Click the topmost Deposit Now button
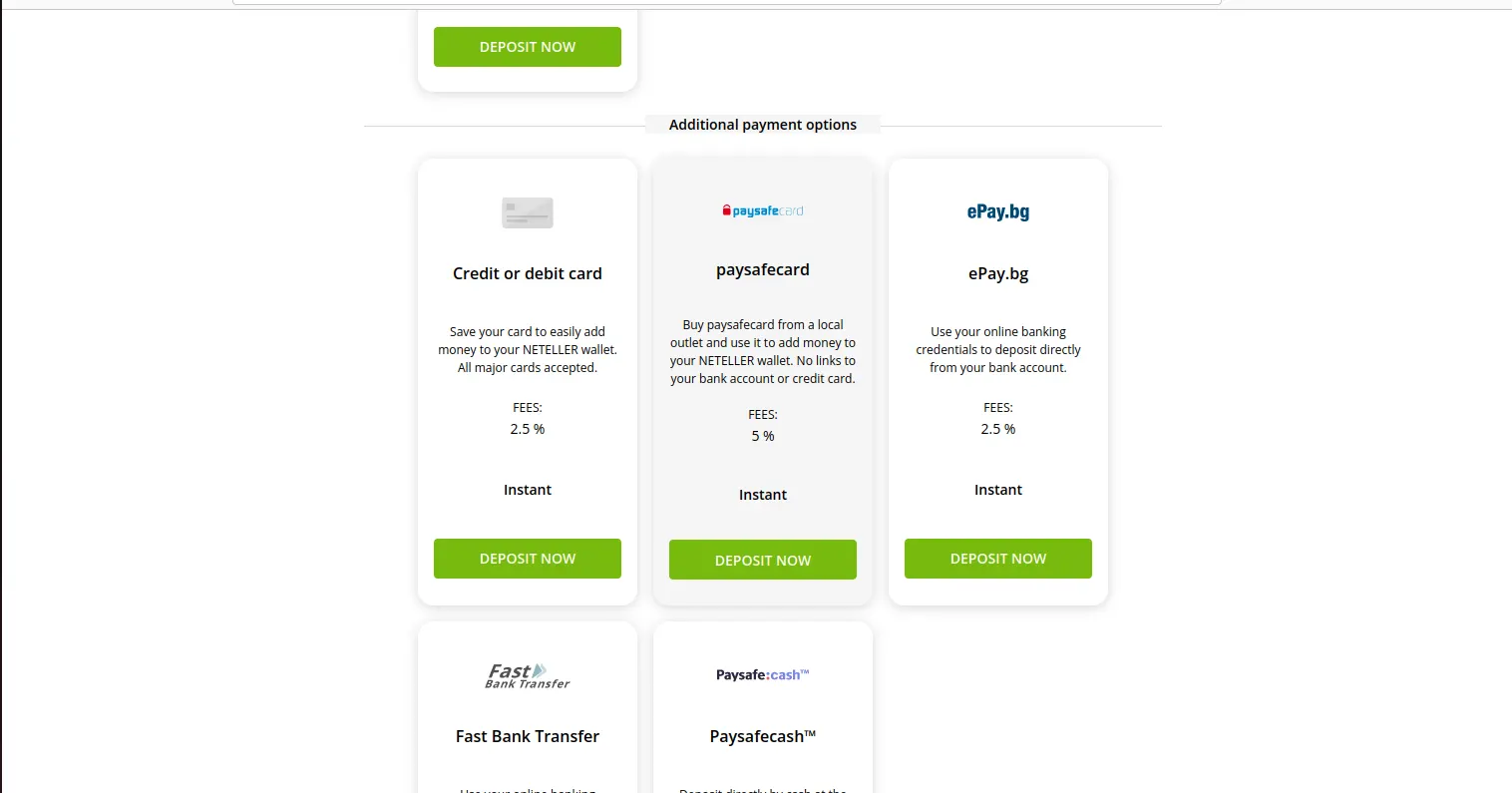 tap(528, 47)
